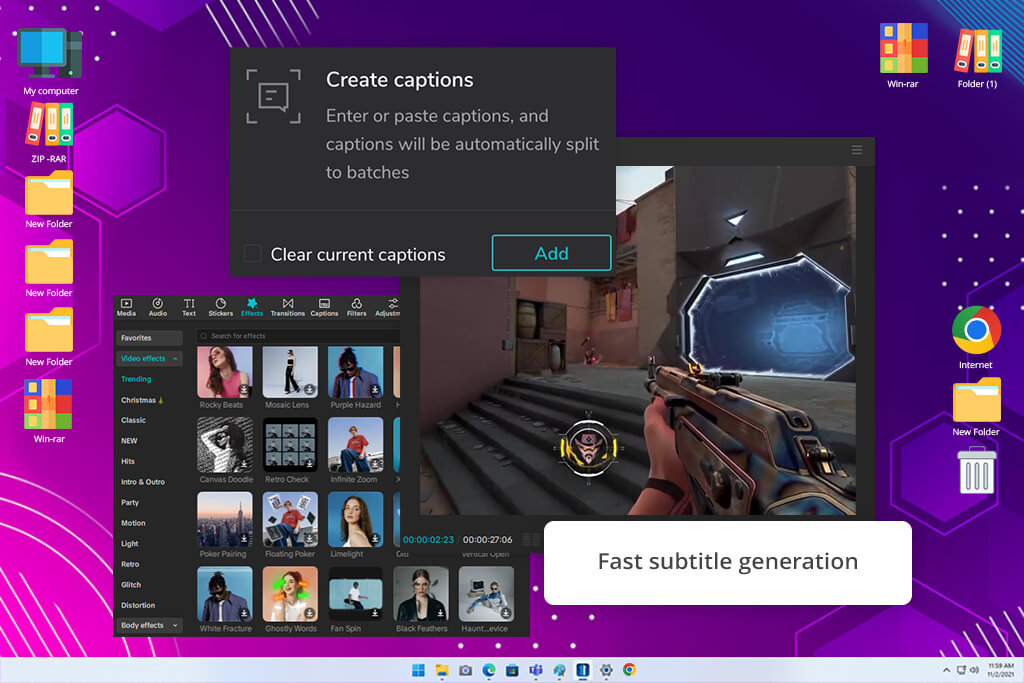
Task: Open the Filters tool icon
Action: tap(357, 308)
